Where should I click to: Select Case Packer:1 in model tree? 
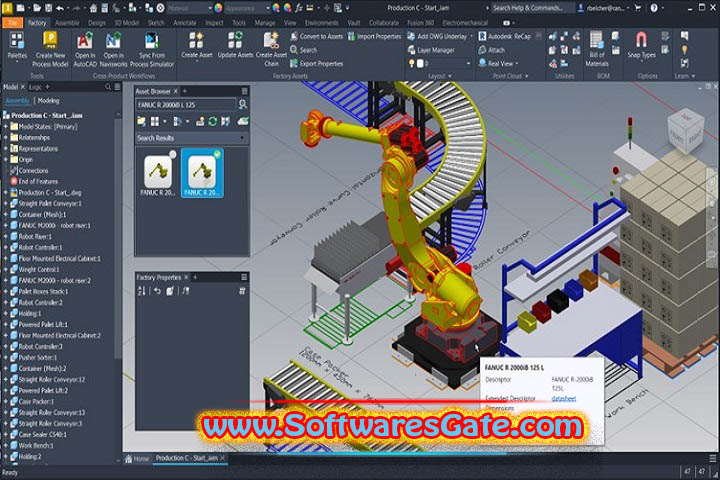pyautogui.click(x=36, y=401)
